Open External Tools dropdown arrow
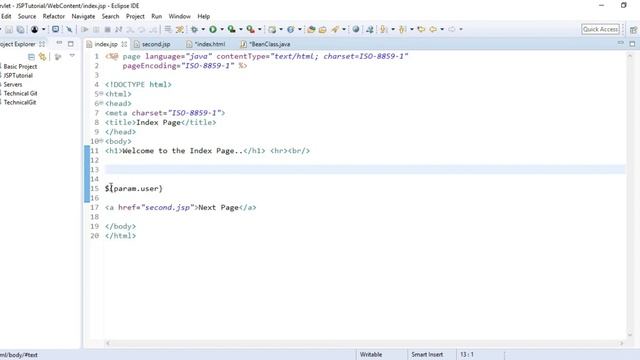The image size is (640, 360). tap(260, 29)
